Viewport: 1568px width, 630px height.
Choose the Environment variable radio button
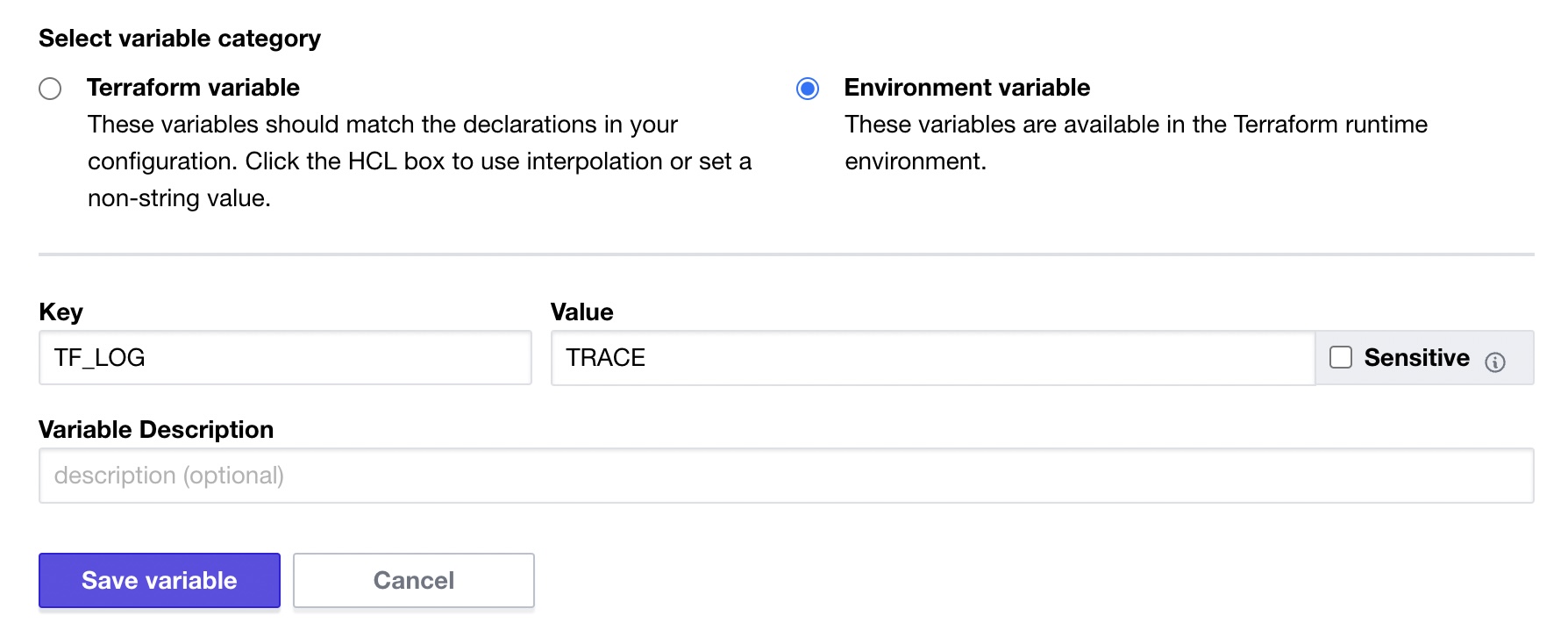[808, 89]
